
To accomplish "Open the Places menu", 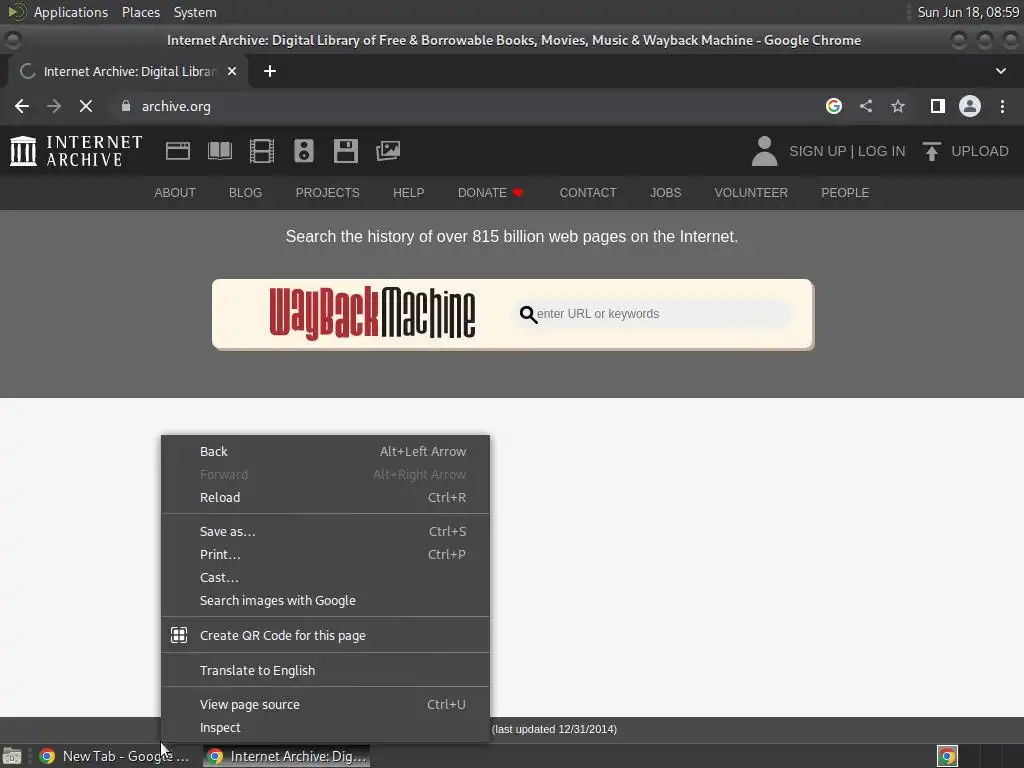I will pyautogui.click(x=141, y=12).
